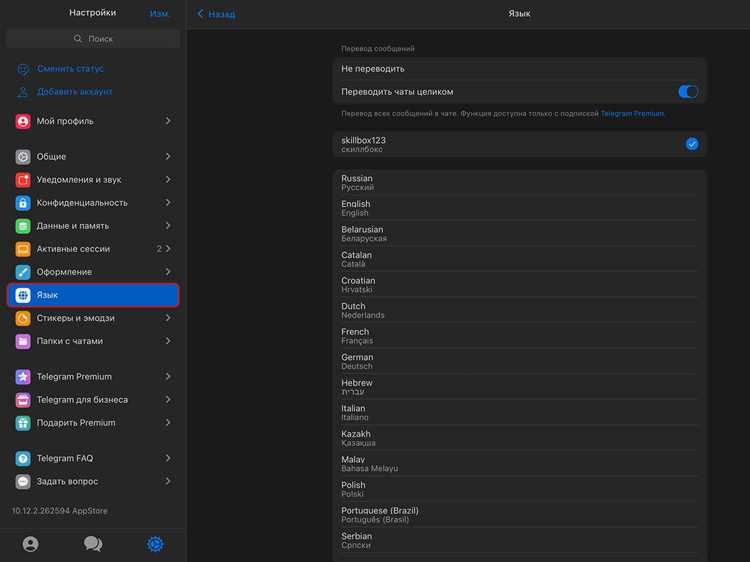
Task: Click the Мой профиль red avatar icon
Action: coord(23,121)
